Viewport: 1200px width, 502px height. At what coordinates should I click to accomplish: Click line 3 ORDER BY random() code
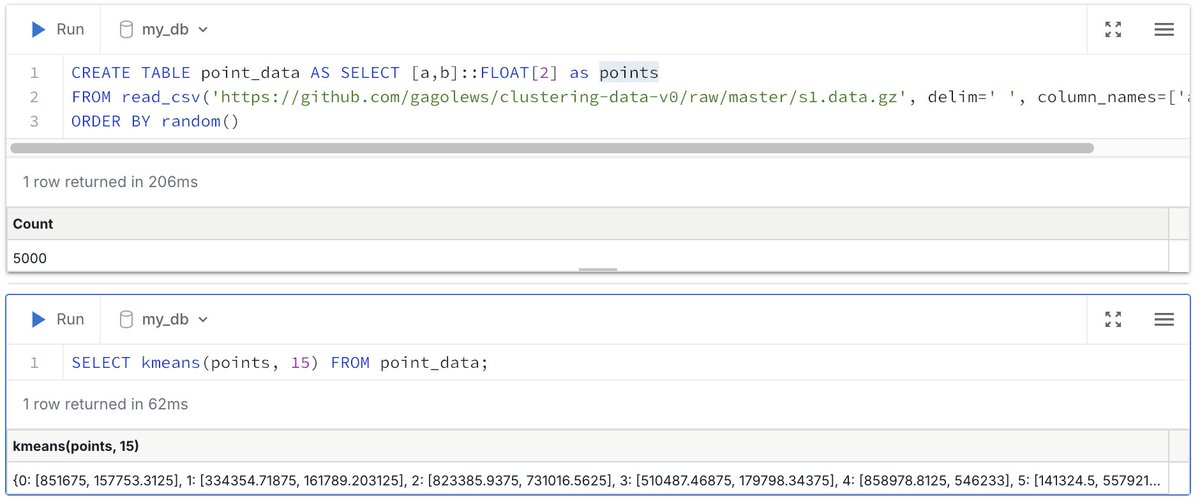tap(155, 121)
